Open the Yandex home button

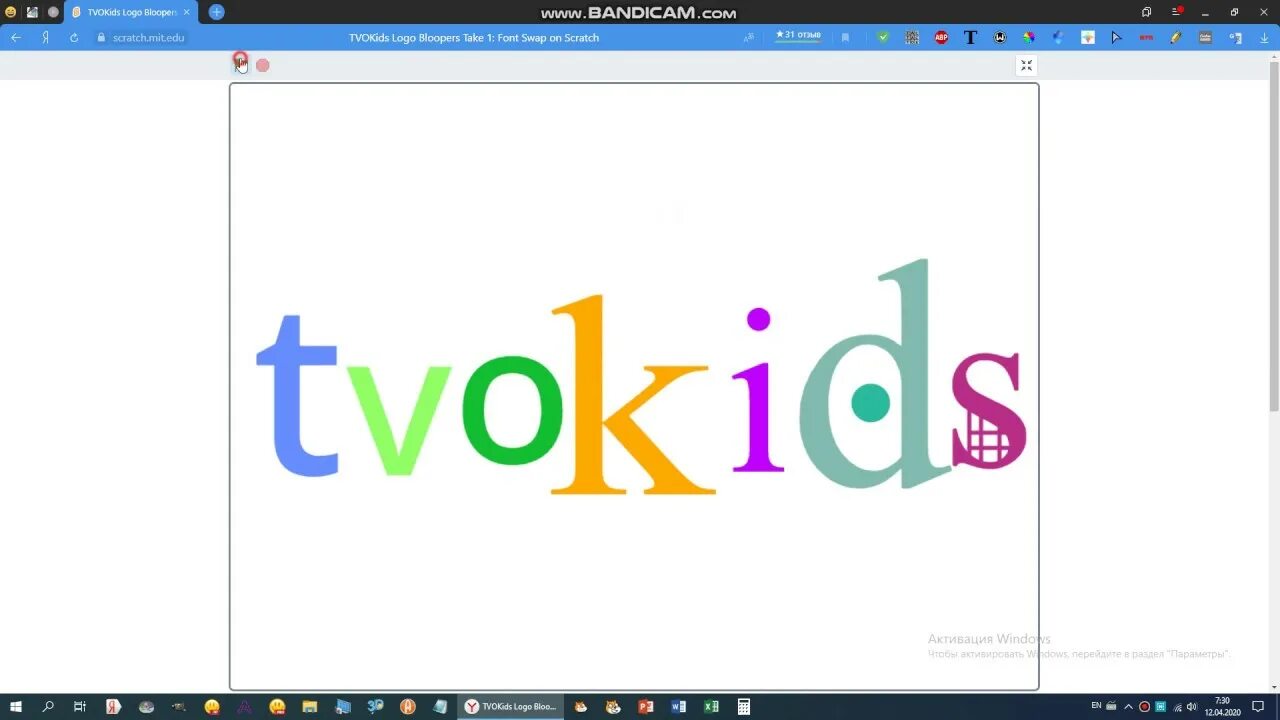(45, 38)
